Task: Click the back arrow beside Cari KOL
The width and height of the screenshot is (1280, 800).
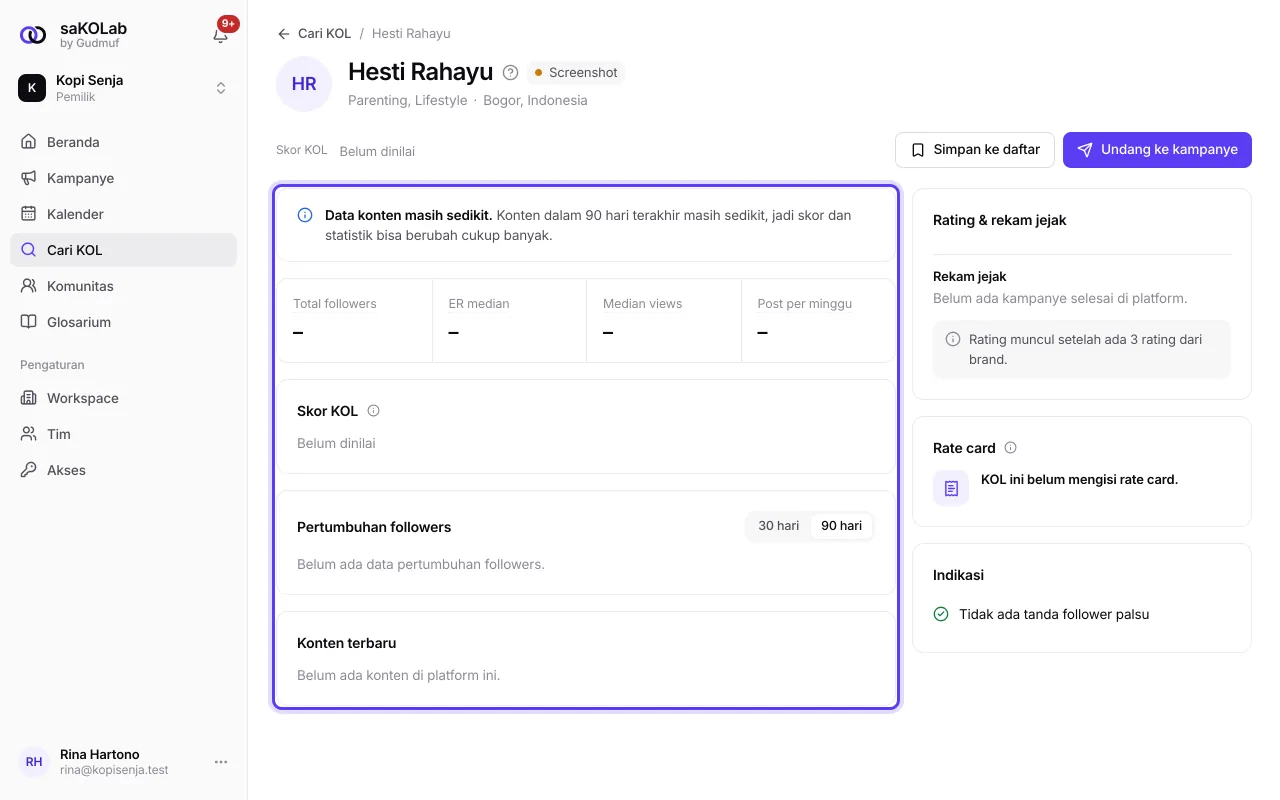Action: (284, 34)
